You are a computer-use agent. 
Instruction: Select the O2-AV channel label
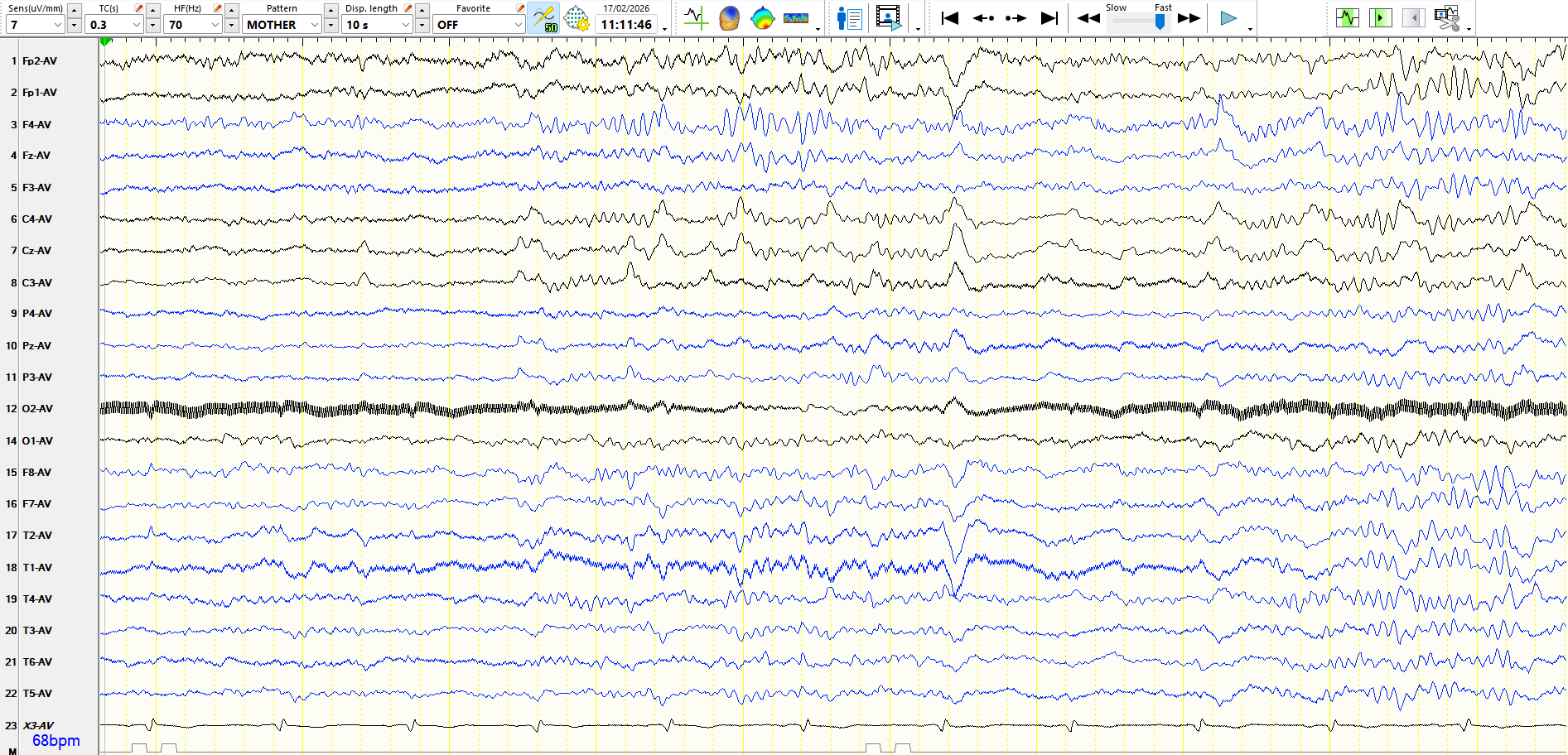point(37,409)
